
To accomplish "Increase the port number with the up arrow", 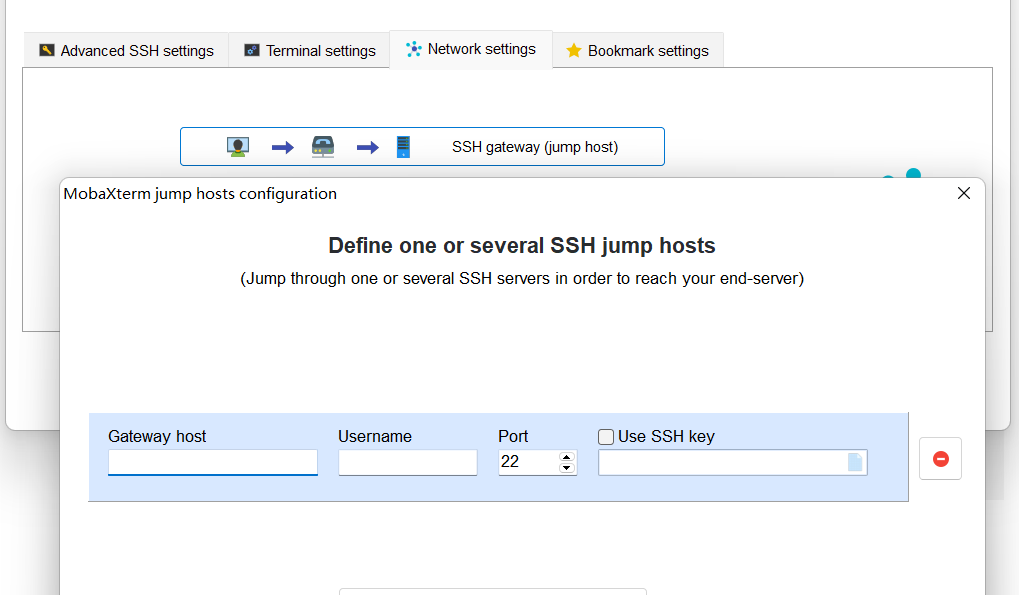I will click(x=567, y=457).
